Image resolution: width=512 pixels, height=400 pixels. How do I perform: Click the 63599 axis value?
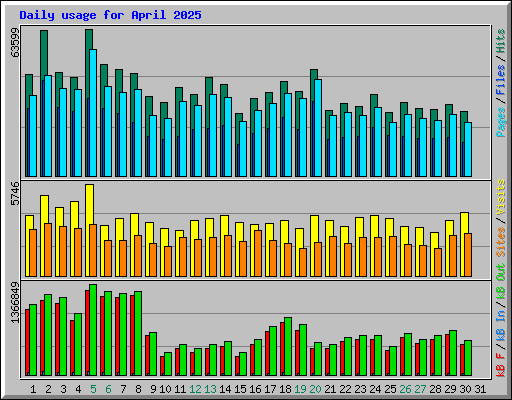(15, 42)
